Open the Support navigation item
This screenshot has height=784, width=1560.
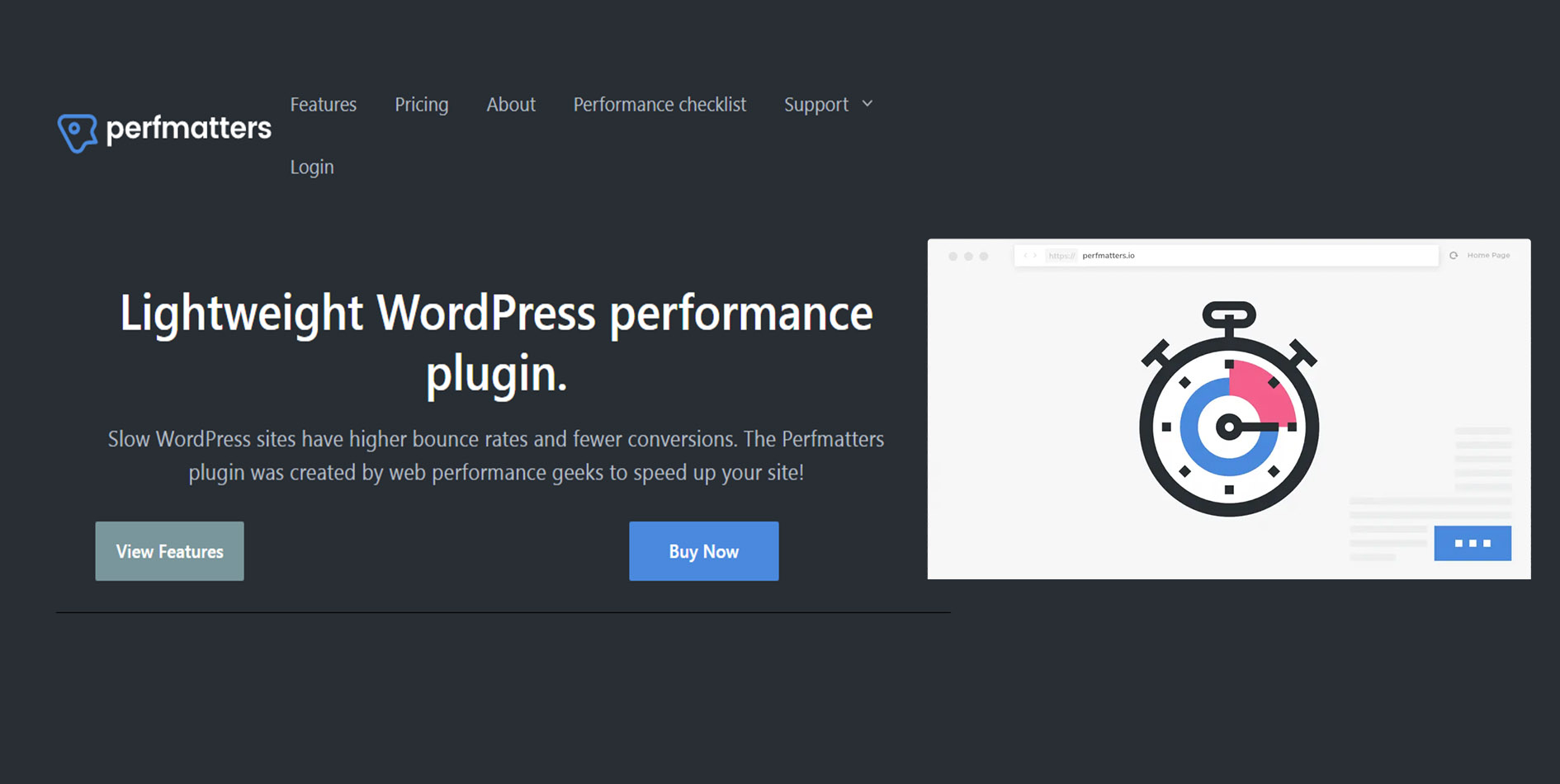[x=815, y=105]
